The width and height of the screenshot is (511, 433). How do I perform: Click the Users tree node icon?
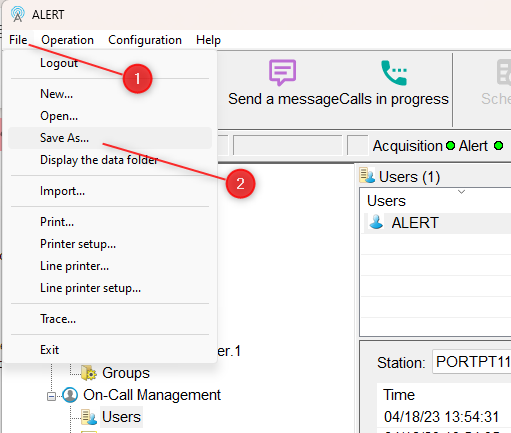tap(89, 417)
